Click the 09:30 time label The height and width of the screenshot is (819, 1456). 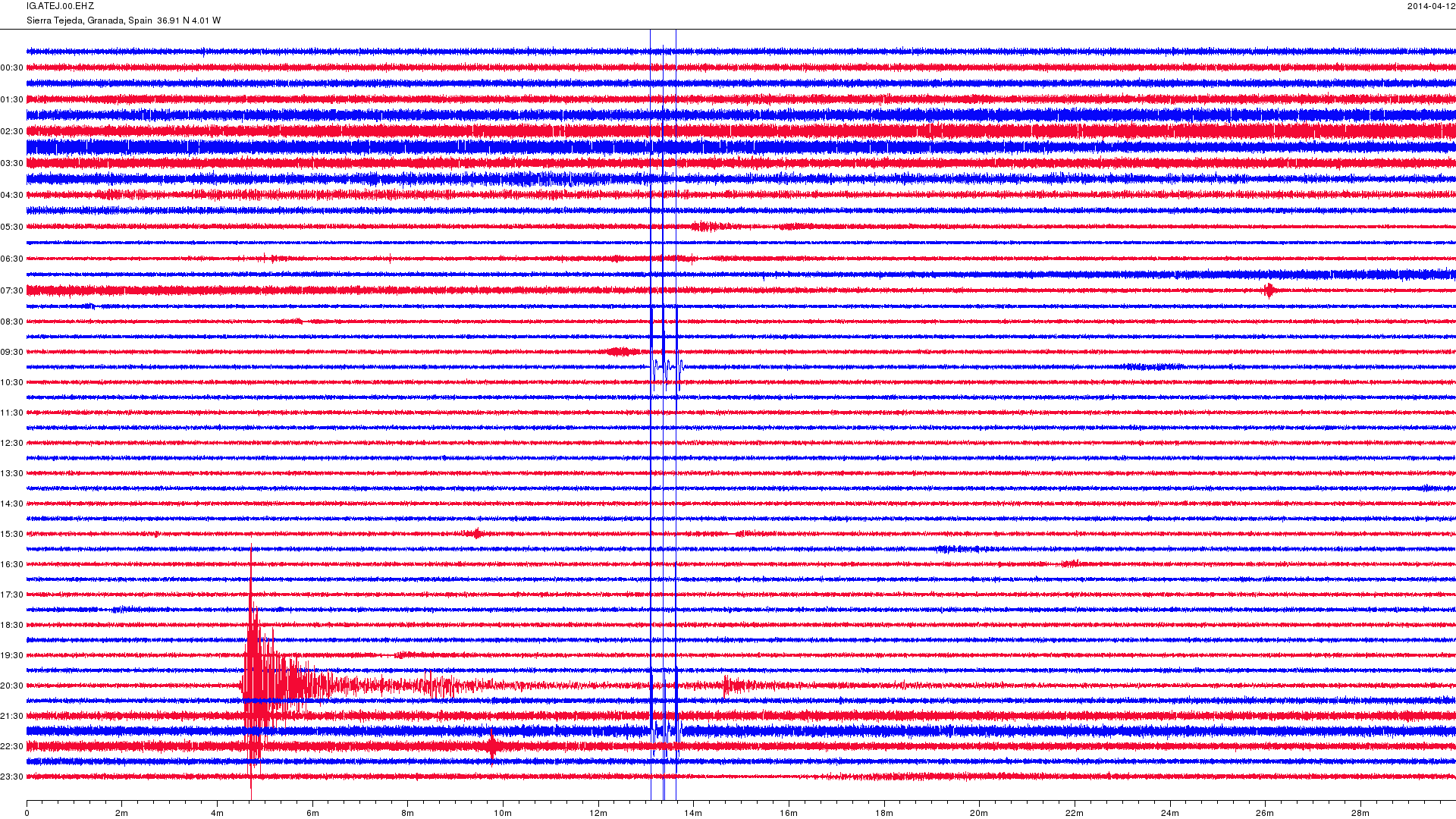point(11,352)
